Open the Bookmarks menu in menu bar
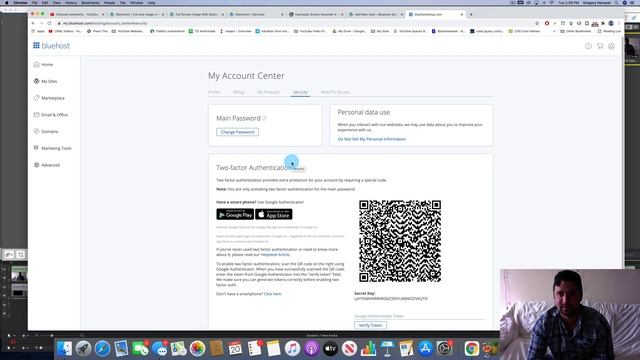The image size is (640, 360). [x=90, y=2]
